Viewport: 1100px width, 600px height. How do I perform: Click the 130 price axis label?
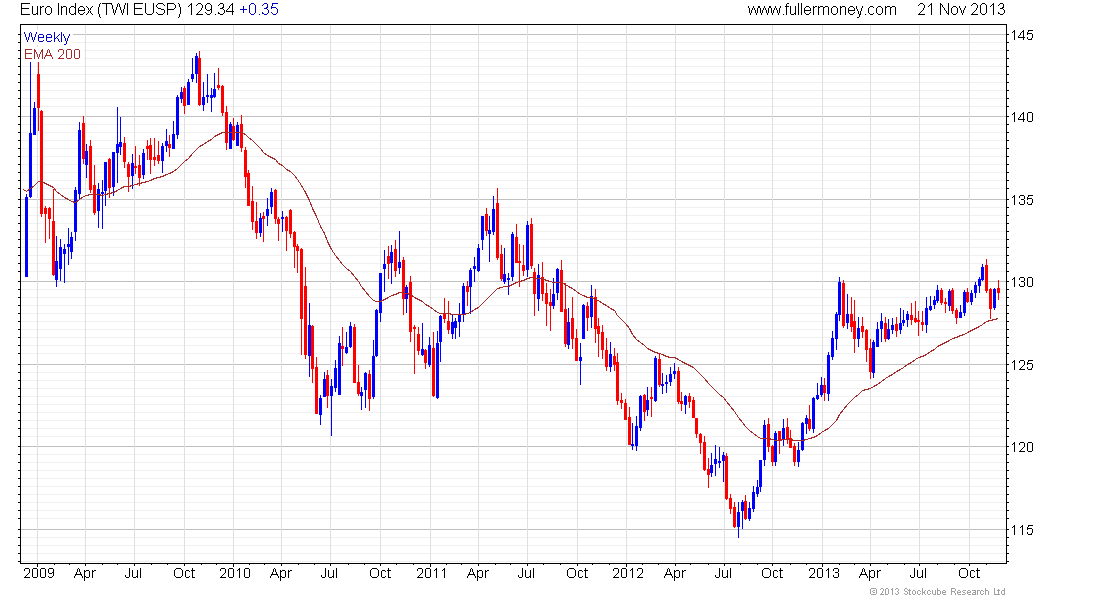1022,282
